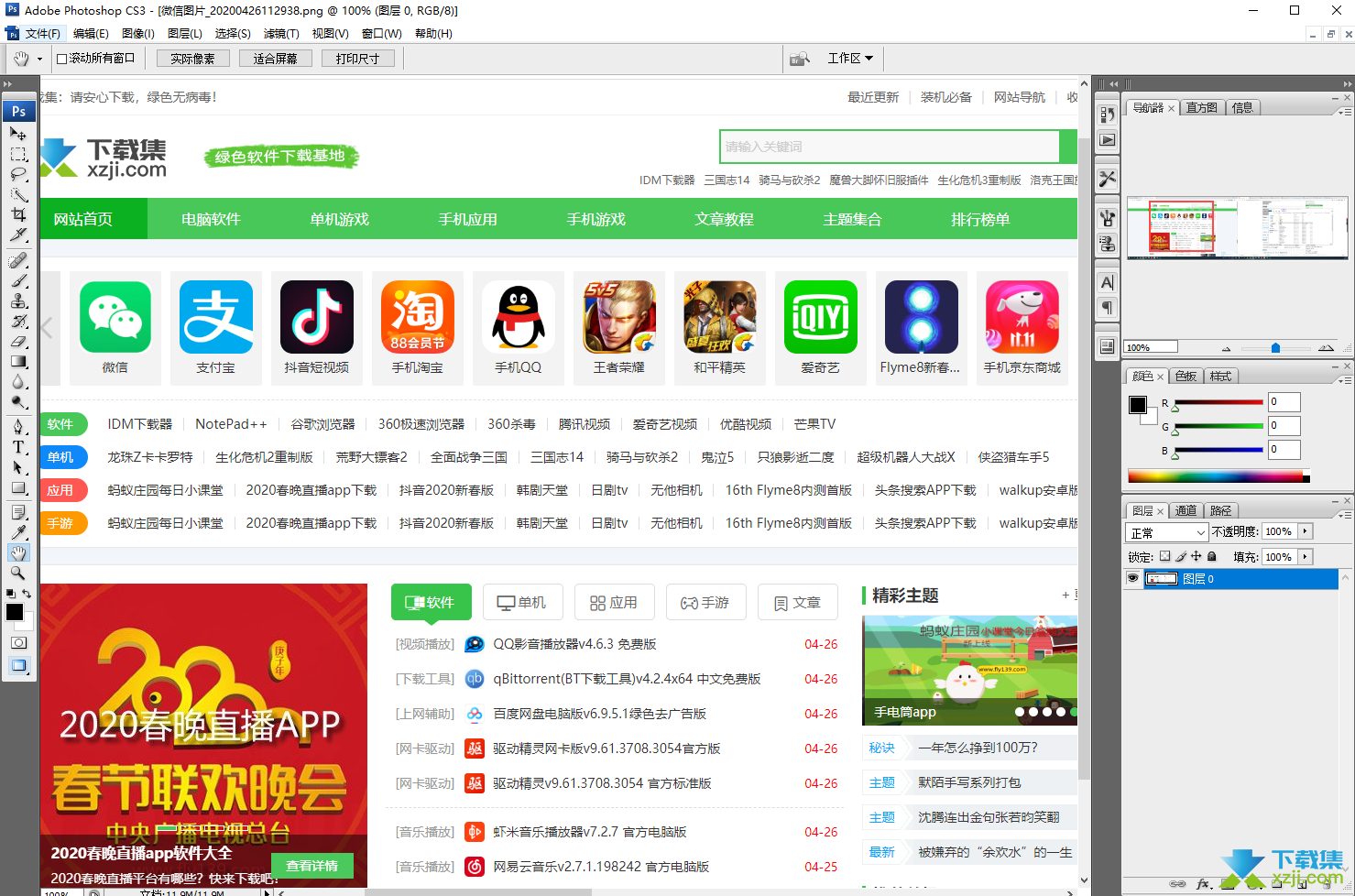Screen dimensions: 1355x896
Task: Open the 文件(F) menu
Action: (42, 34)
